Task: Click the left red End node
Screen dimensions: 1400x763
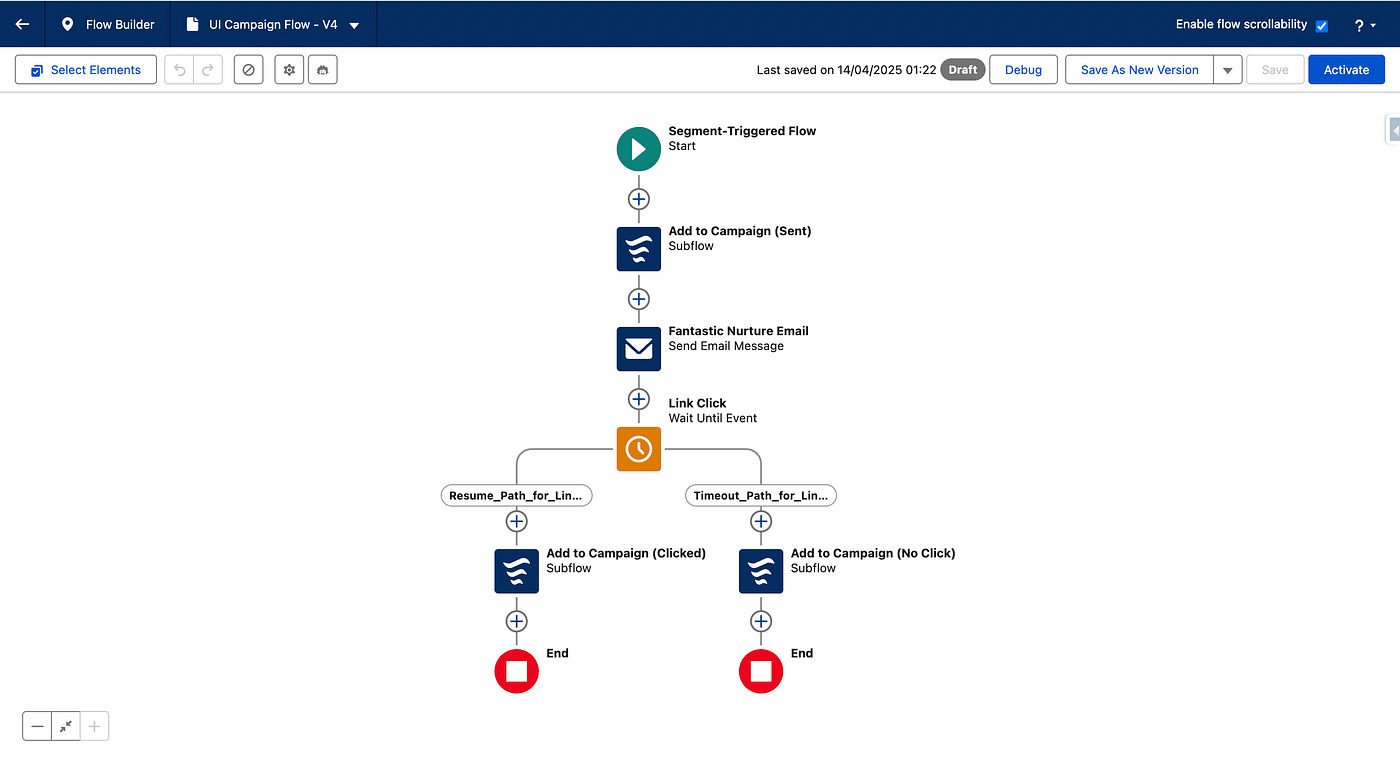Action: [516, 671]
